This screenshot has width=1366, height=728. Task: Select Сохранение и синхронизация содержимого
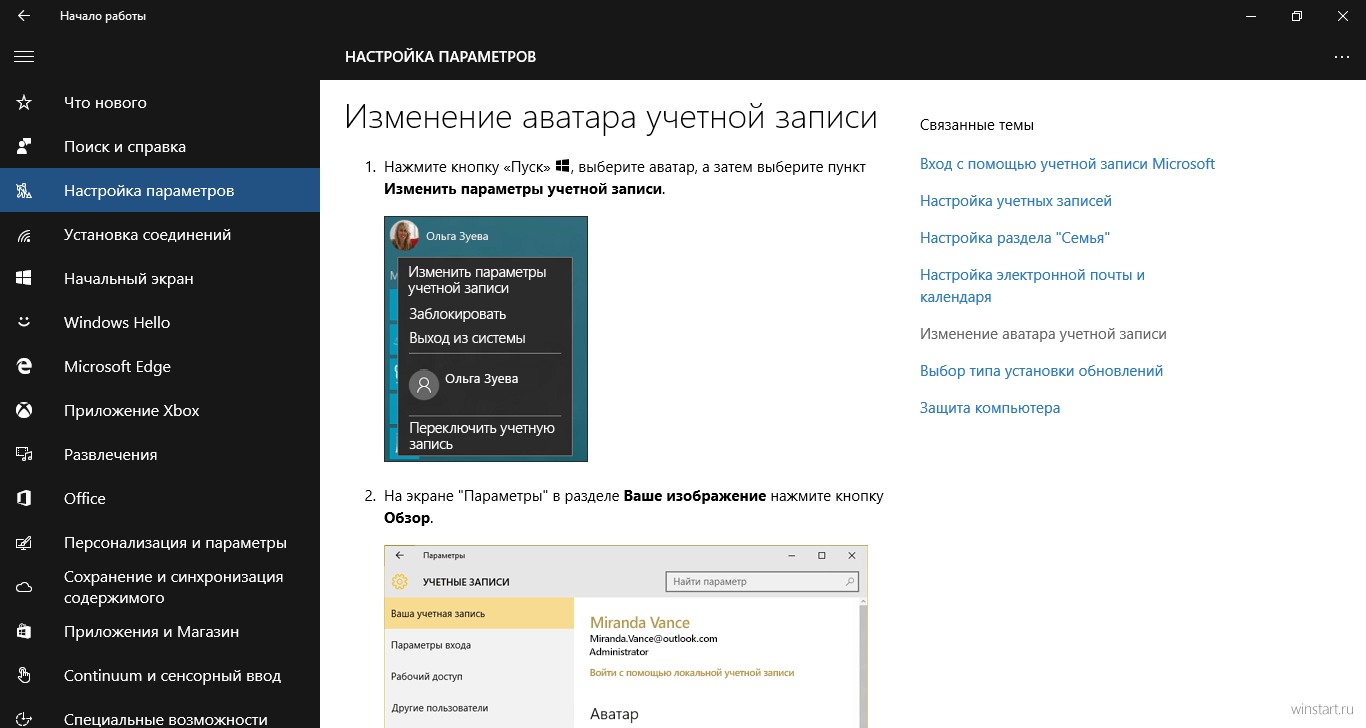160,588
